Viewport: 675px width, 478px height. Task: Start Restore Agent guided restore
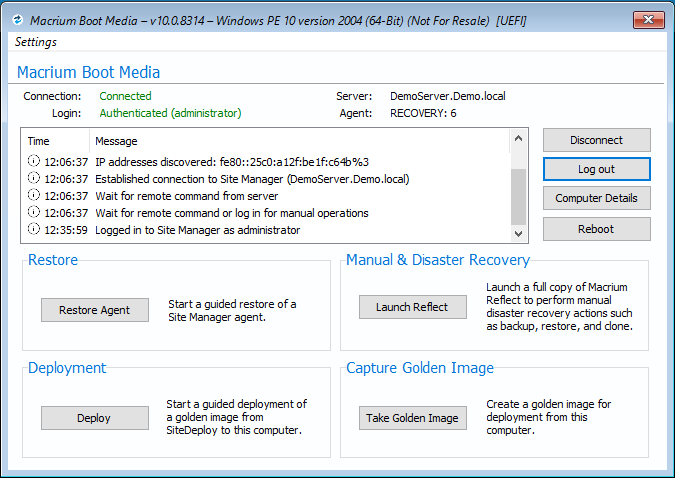95,310
